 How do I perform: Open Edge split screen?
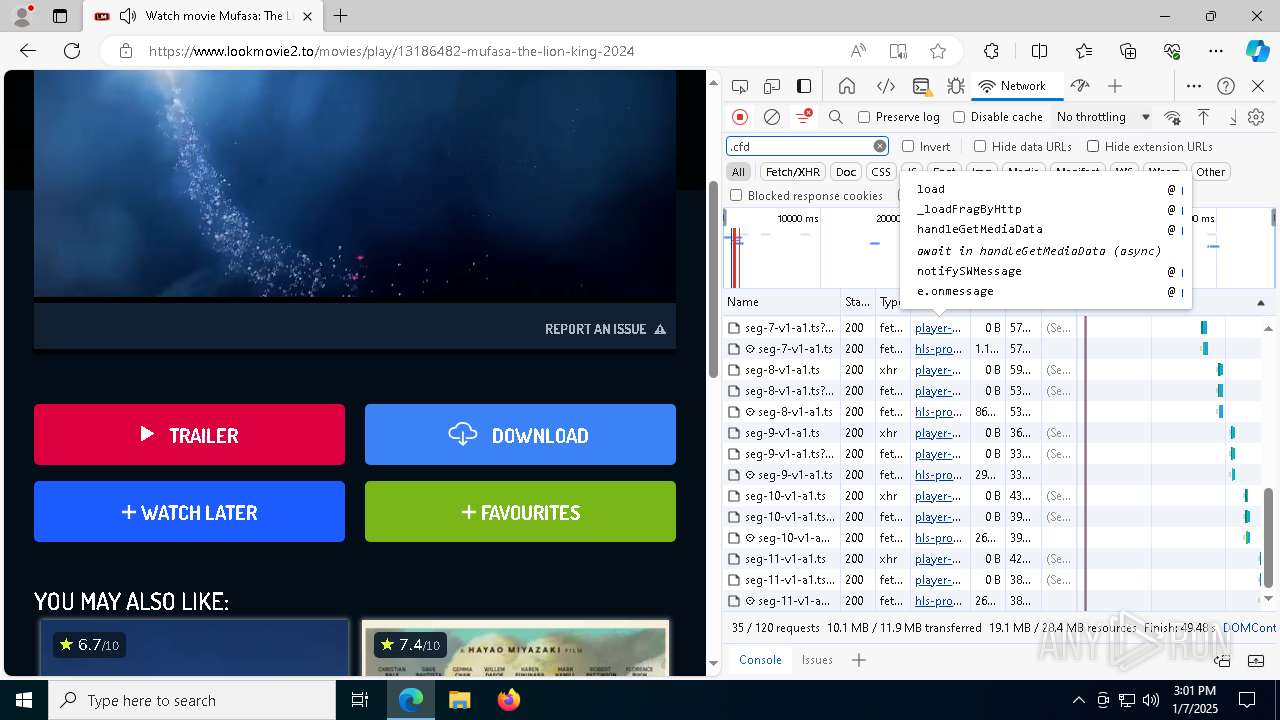click(1039, 51)
